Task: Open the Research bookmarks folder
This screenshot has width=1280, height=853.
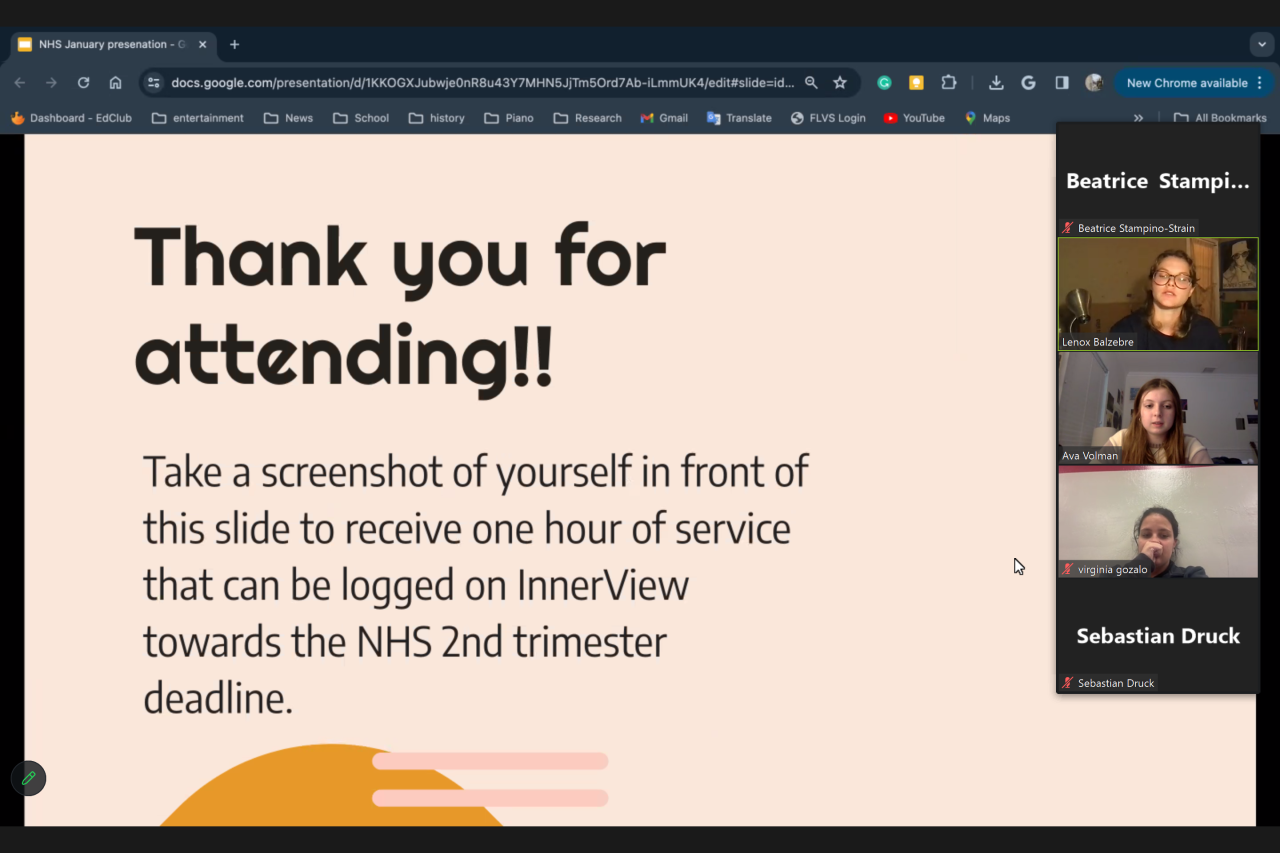Action: point(588,118)
